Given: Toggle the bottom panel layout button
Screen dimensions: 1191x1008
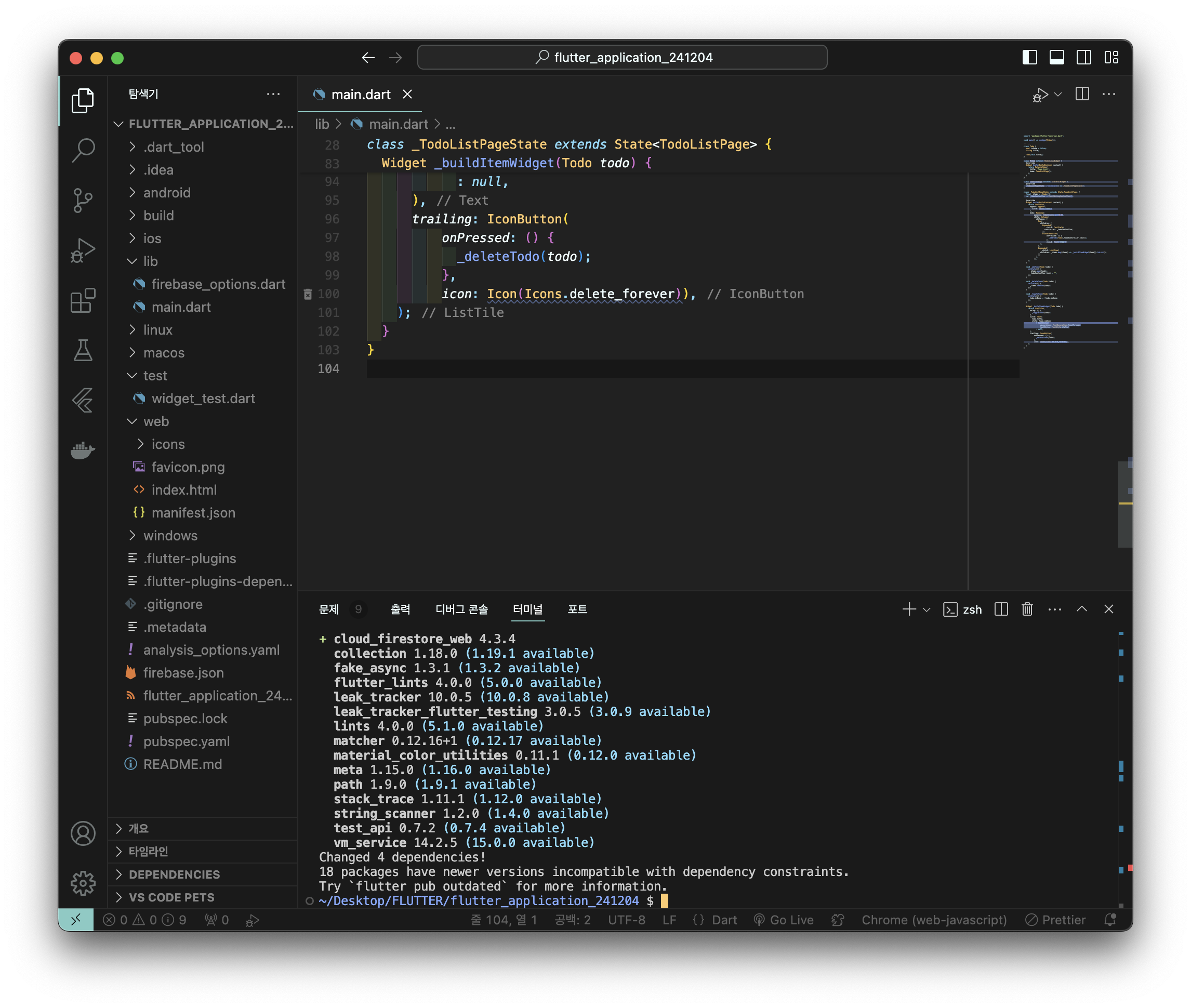Looking at the screenshot, I should [x=1057, y=57].
